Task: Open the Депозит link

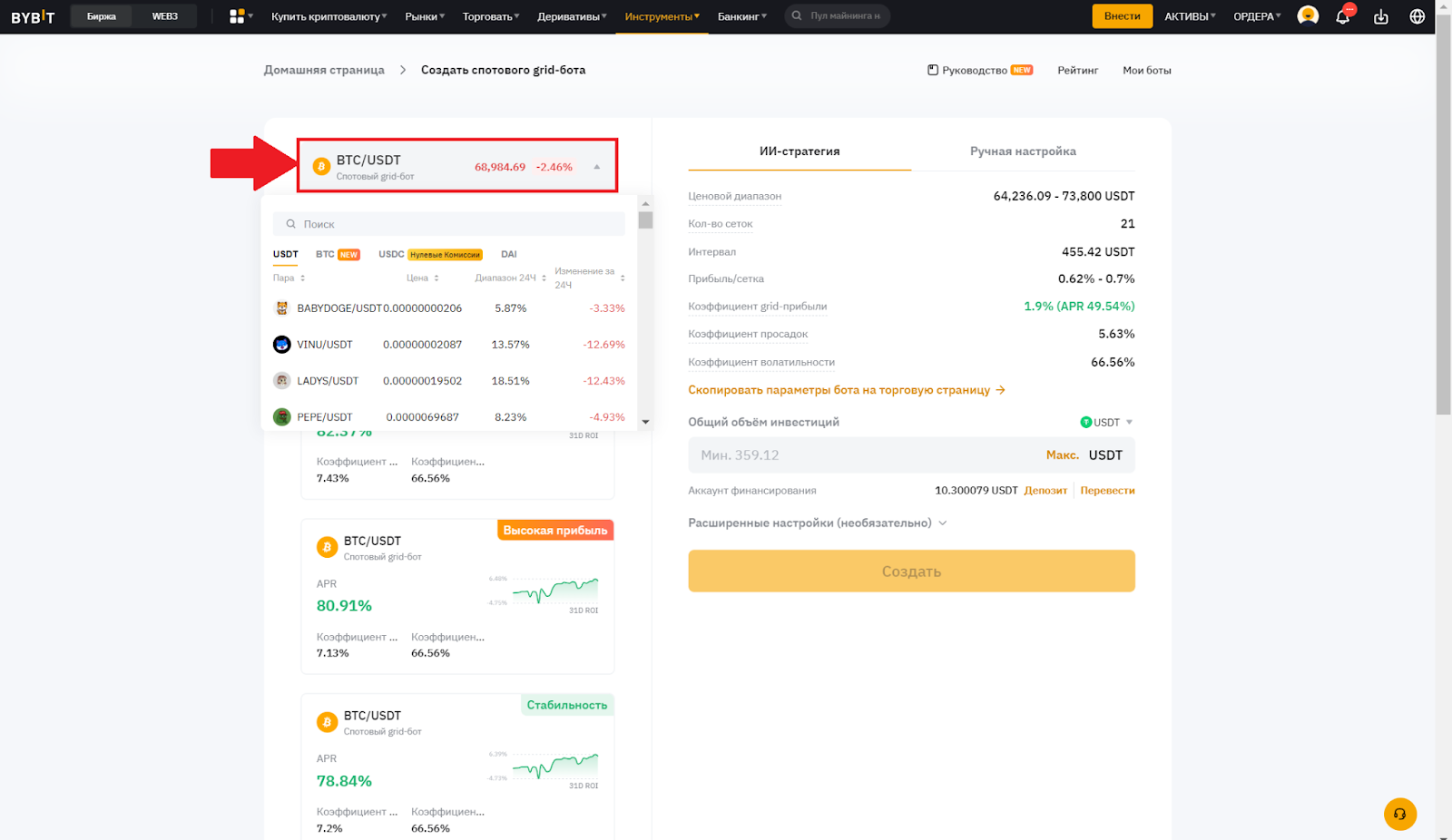Action: [x=1045, y=491]
